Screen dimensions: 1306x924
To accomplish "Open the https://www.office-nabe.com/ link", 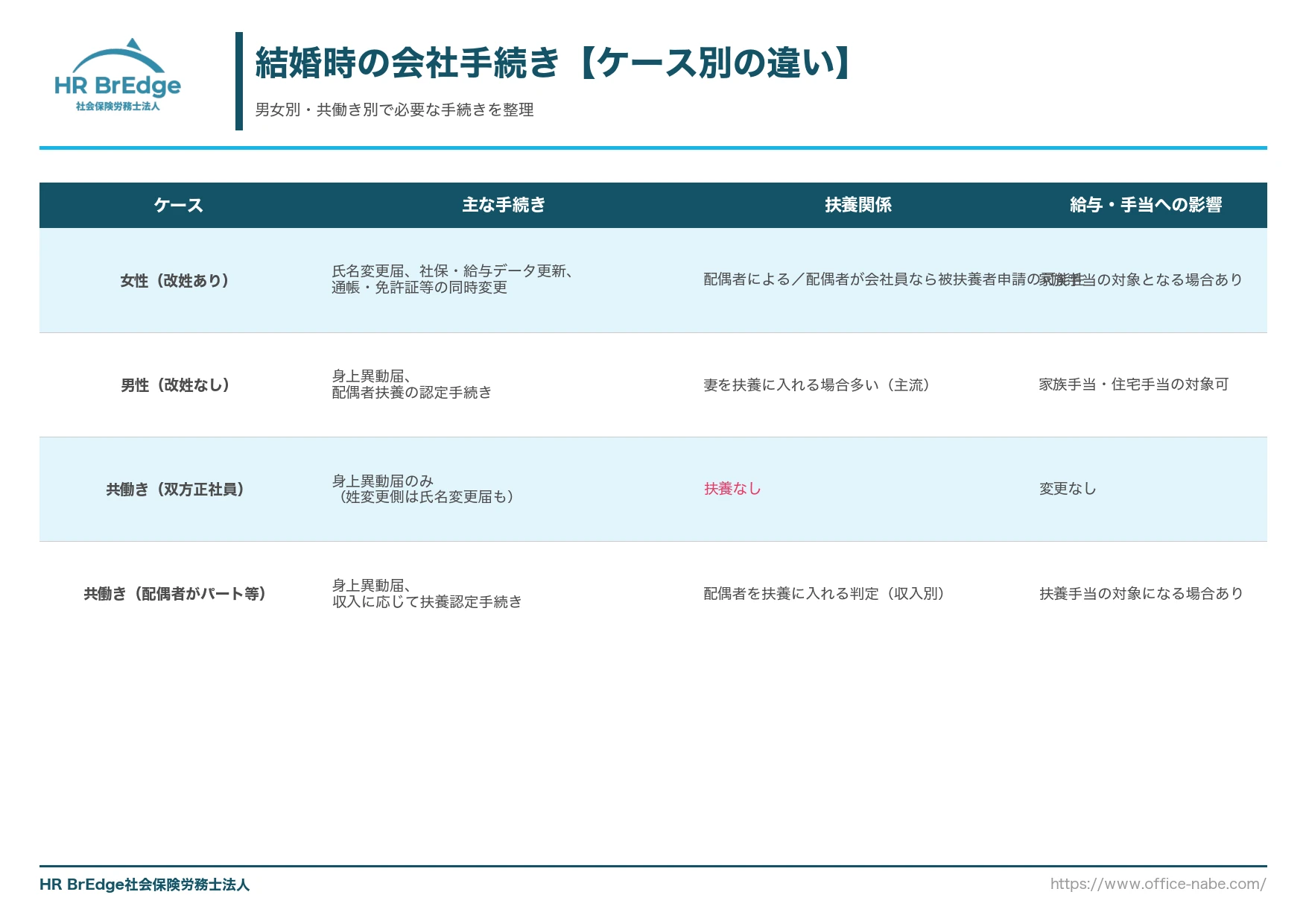I will 1158,885.
